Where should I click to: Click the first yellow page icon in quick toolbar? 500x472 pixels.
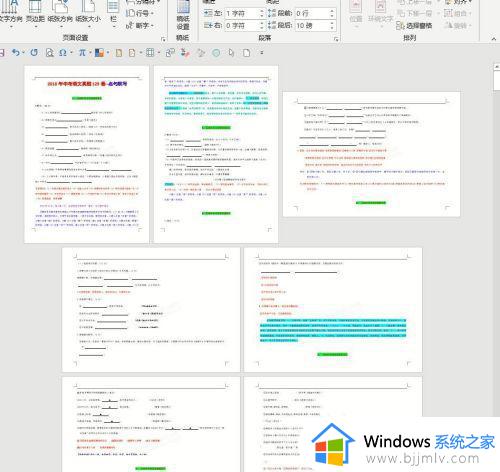(119, 53)
